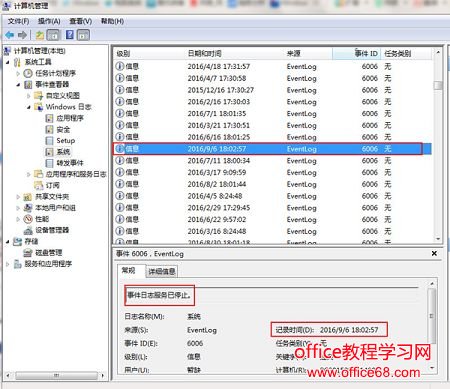Image resolution: width=450 pixels, height=389 pixels.
Task: Select event row dated 2016/7/11 18:00:34
Action: click(x=273, y=161)
